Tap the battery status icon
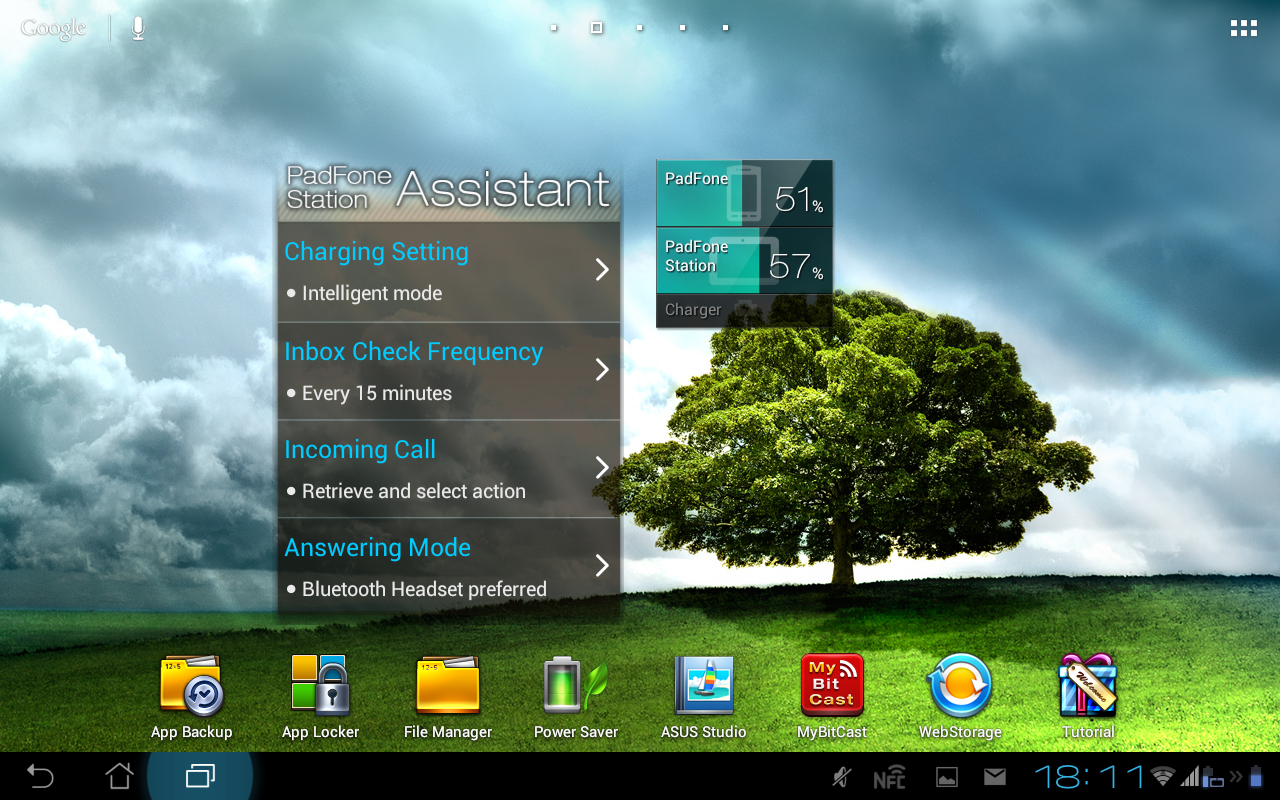This screenshot has width=1280, height=800. click(1257, 776)
